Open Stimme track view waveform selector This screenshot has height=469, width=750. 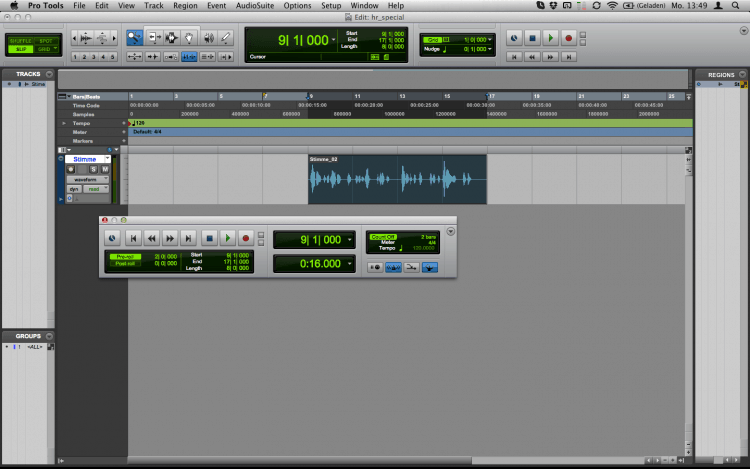coord(88,179)
